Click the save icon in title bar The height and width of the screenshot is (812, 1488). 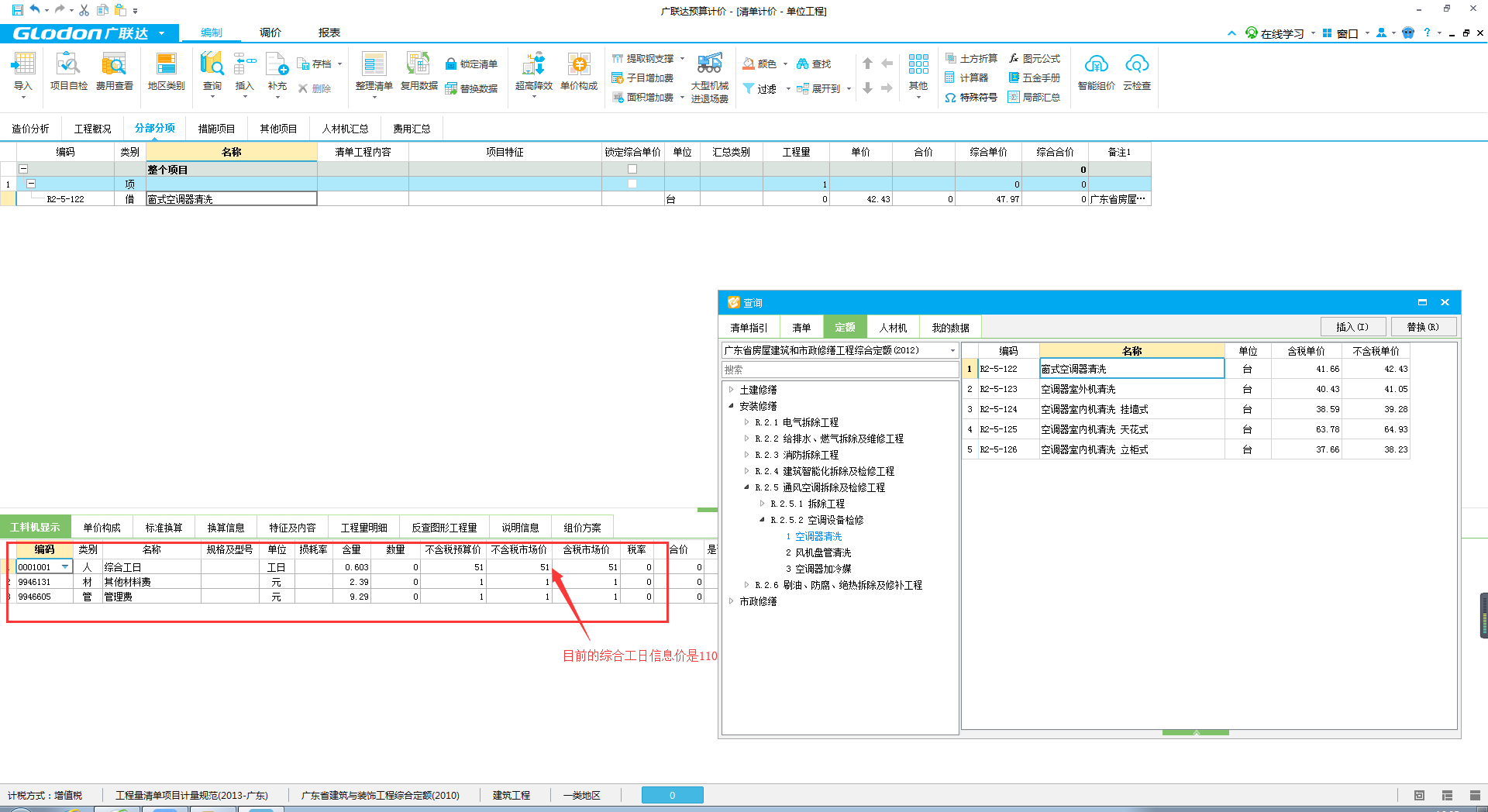[17, 10]
